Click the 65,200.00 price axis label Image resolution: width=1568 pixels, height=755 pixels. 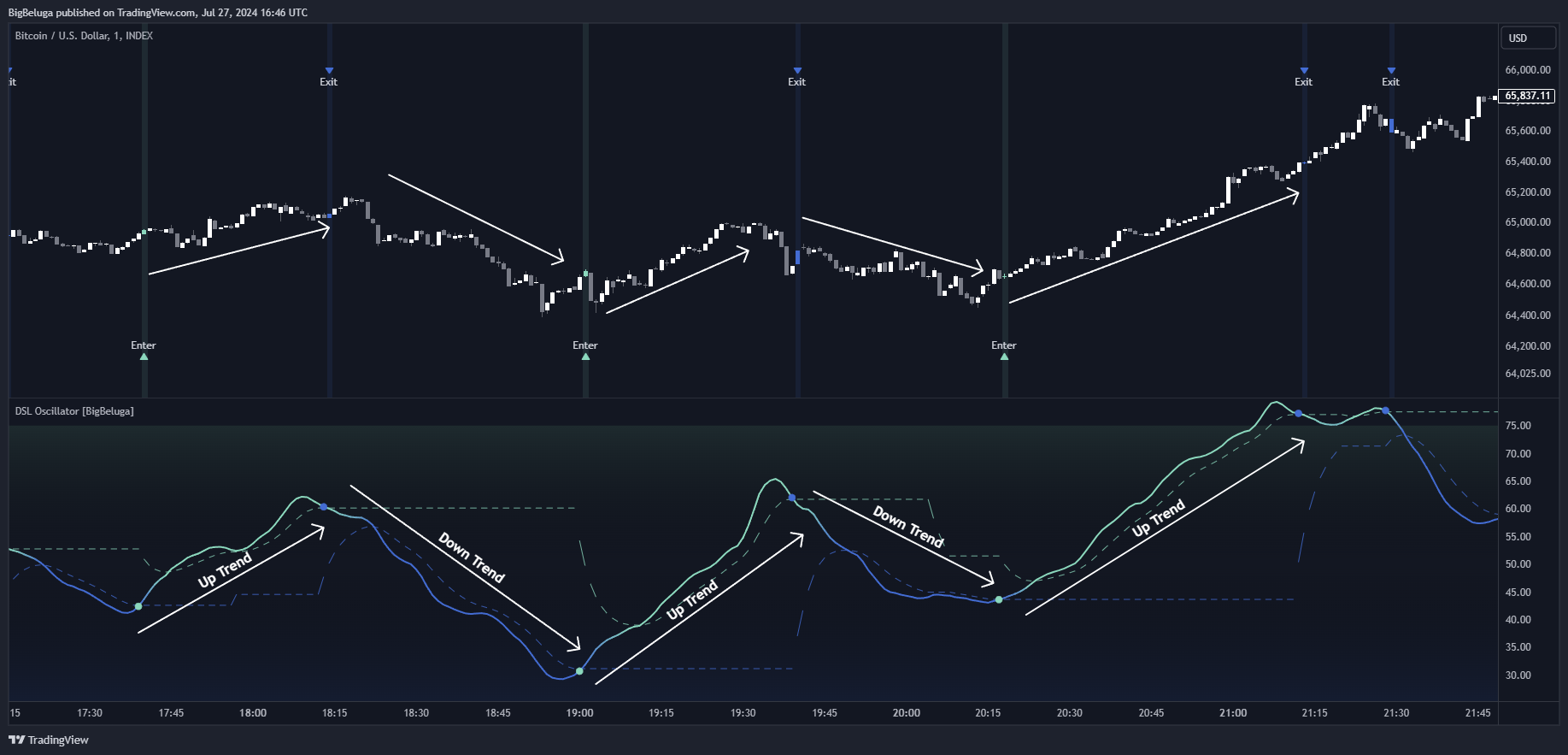pos(1528,192)
